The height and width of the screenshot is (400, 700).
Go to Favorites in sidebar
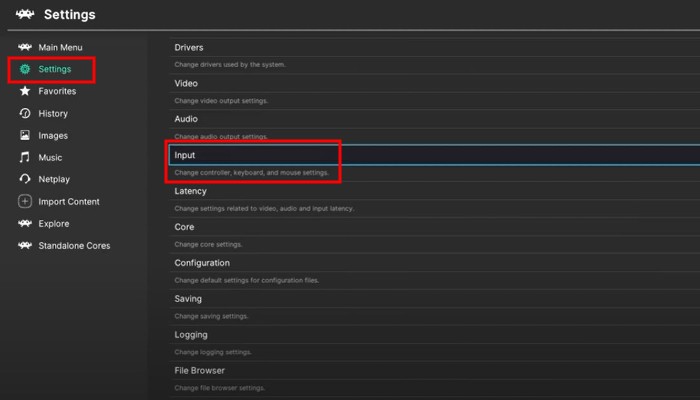click(x=57, y=91)
